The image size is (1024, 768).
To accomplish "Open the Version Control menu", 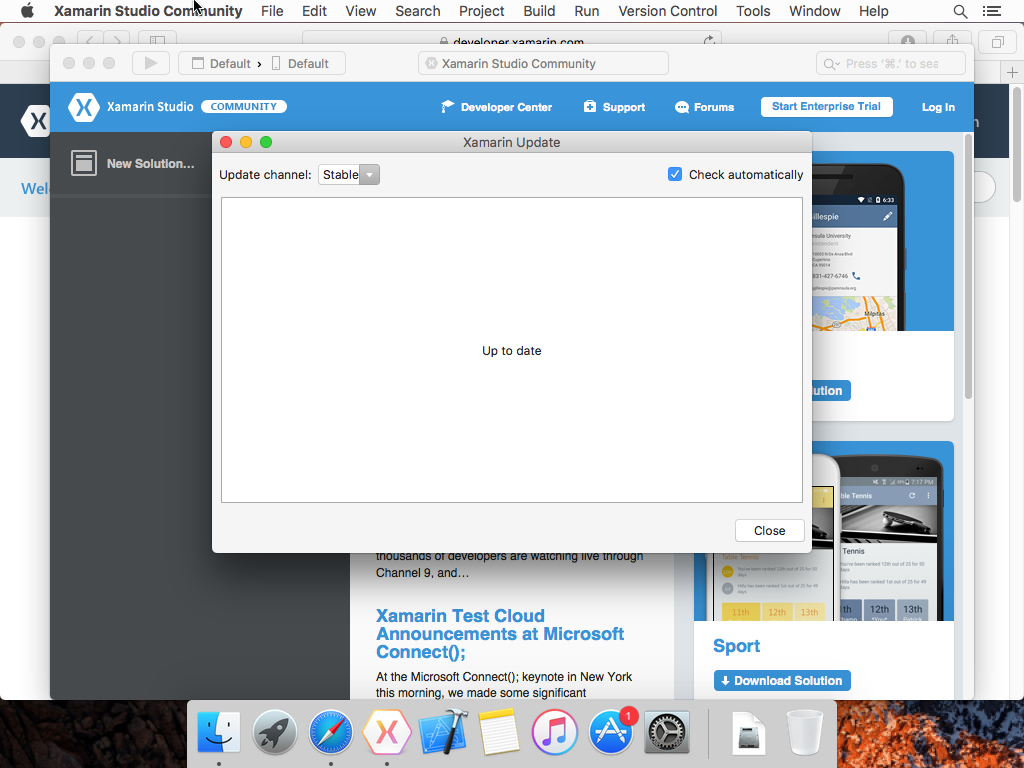I will [667, 11].
